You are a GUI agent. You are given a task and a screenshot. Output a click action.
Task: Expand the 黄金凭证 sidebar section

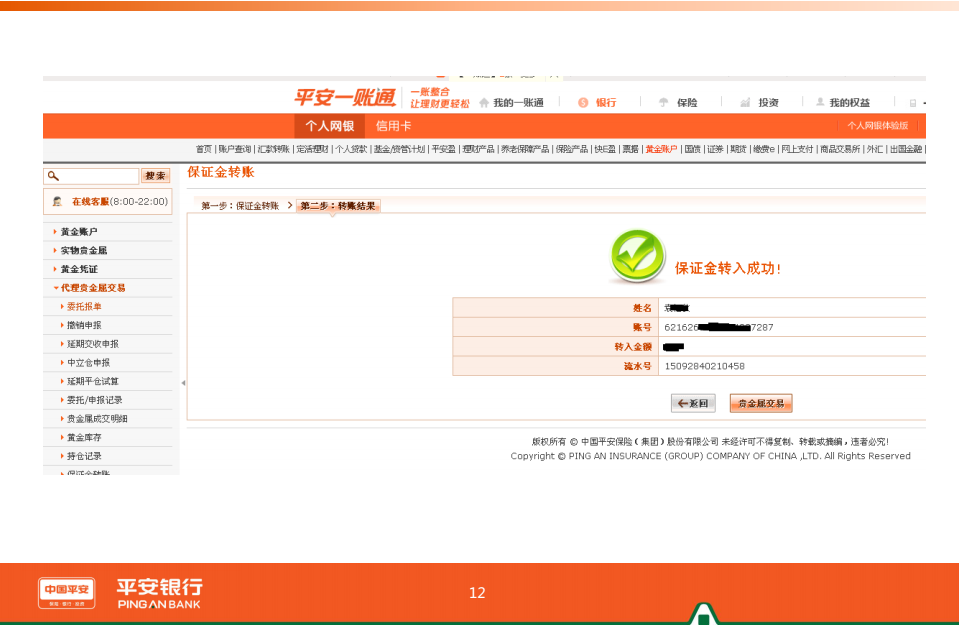point(79,270)
